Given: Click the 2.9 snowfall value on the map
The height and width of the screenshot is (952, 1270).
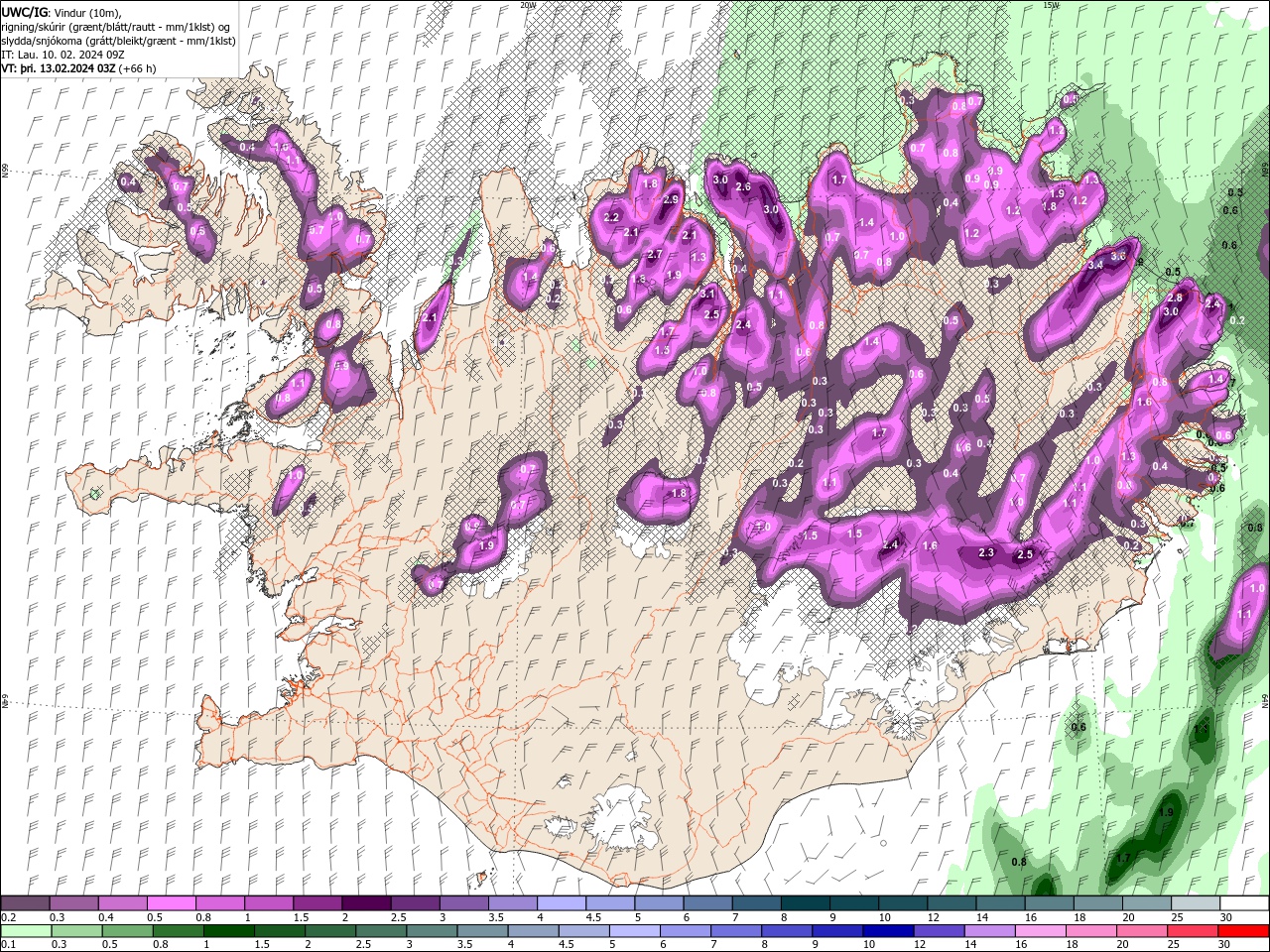Looking at the screenshot, I should [x=671, y=199].
